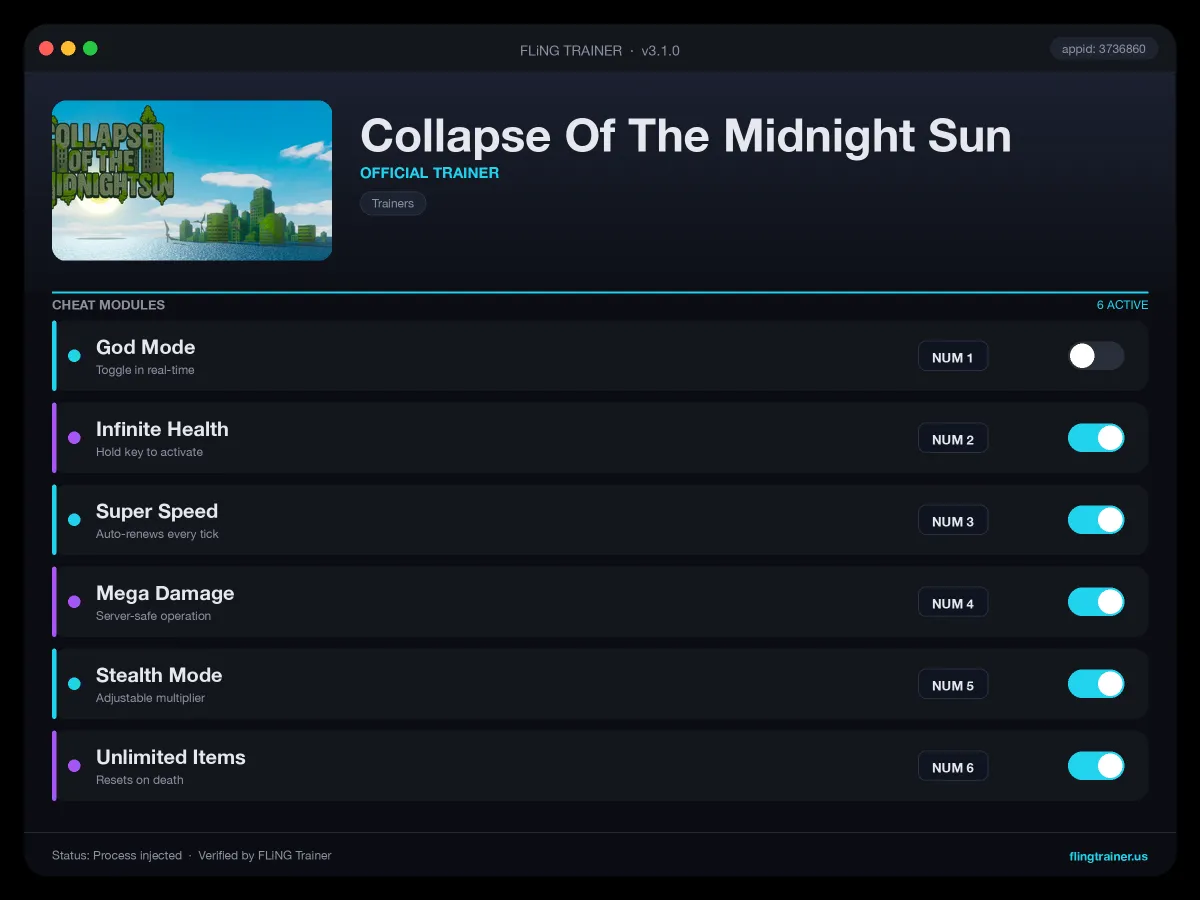Image resolution: width=1200 pixels, height=900 pixels.
Task: Click the NUM 6 hotkey button
Action: tap(953, 767)
